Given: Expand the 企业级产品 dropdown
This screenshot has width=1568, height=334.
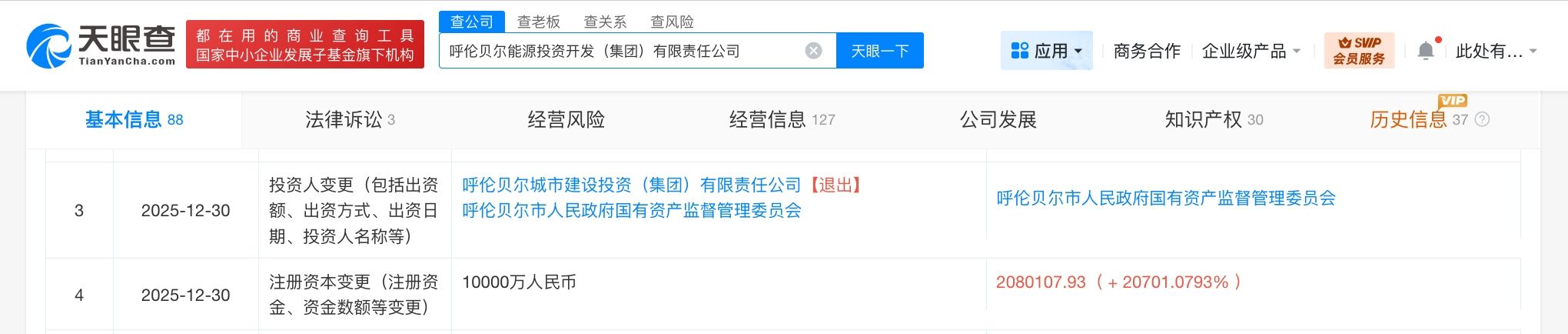Looking at the screenshot, I should (x=1251, y=51).
